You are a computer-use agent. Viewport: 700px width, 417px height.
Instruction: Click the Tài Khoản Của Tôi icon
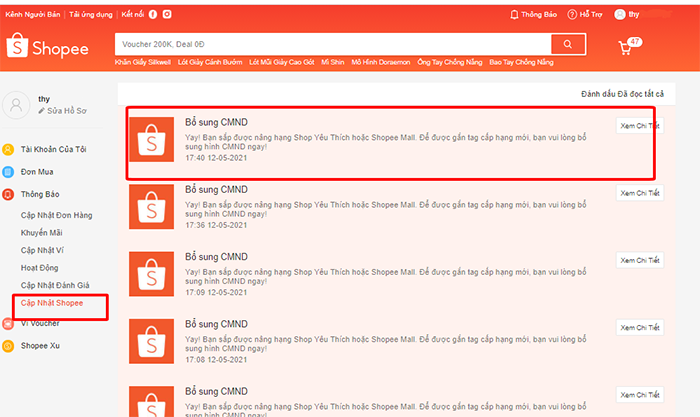(x=8, y=149)
